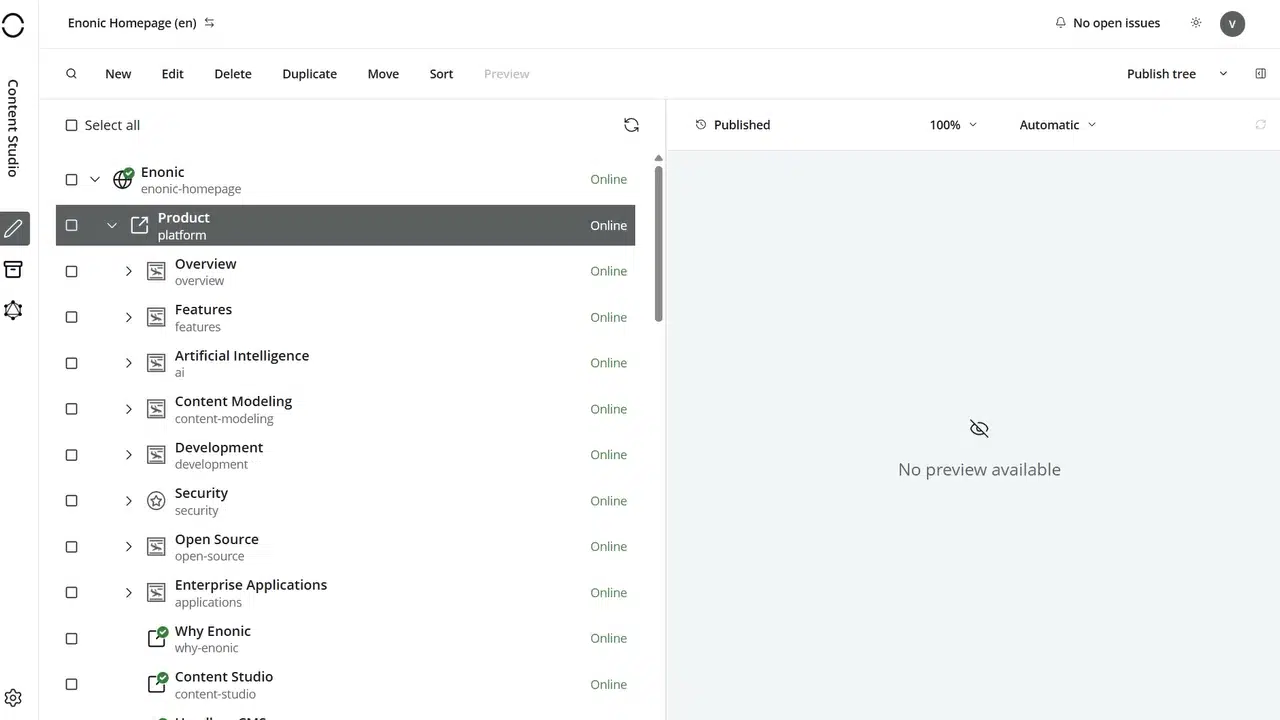
Task: Select the Content Studio tree row
Action: tap(345, 684)
